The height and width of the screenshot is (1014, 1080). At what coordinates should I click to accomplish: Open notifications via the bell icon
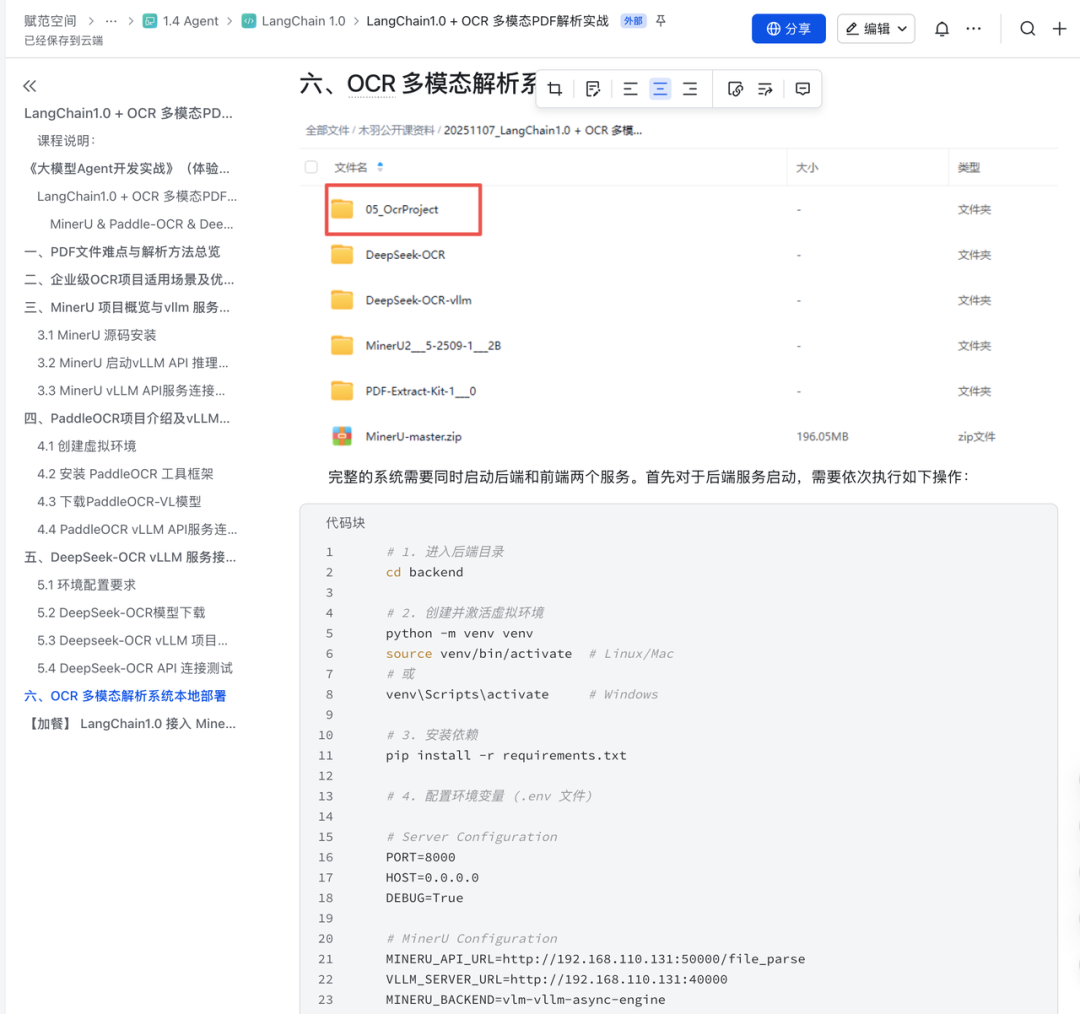[x=941, y=28]
